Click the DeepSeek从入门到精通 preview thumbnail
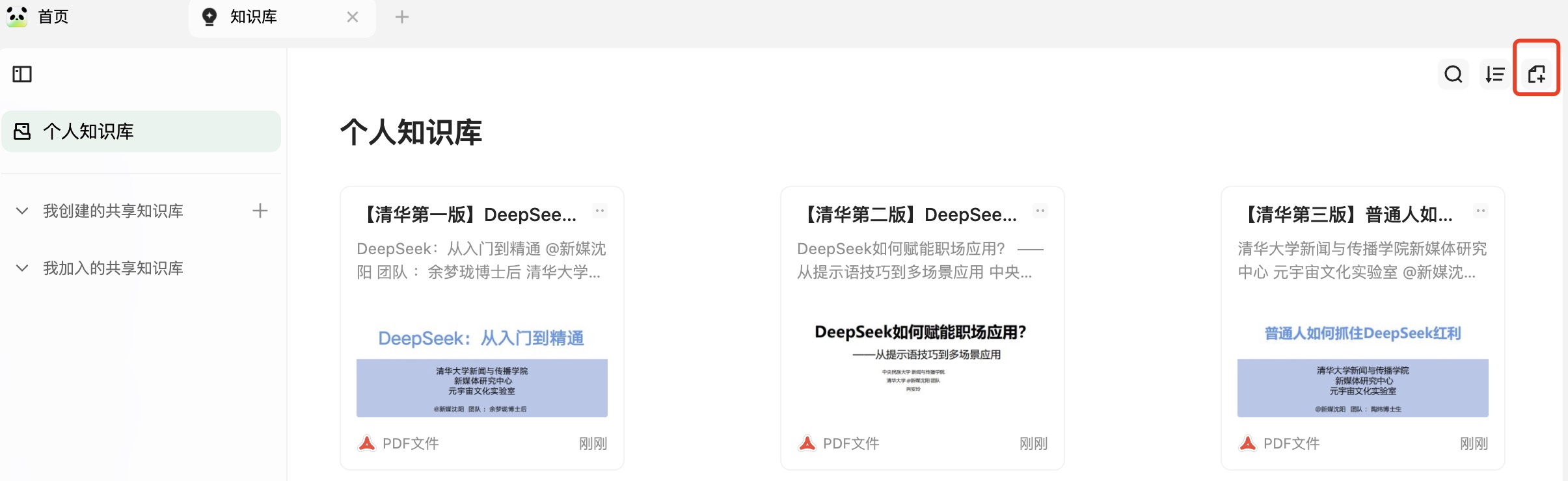Viewport: 1568px width, 481px height. click(481, 372)
